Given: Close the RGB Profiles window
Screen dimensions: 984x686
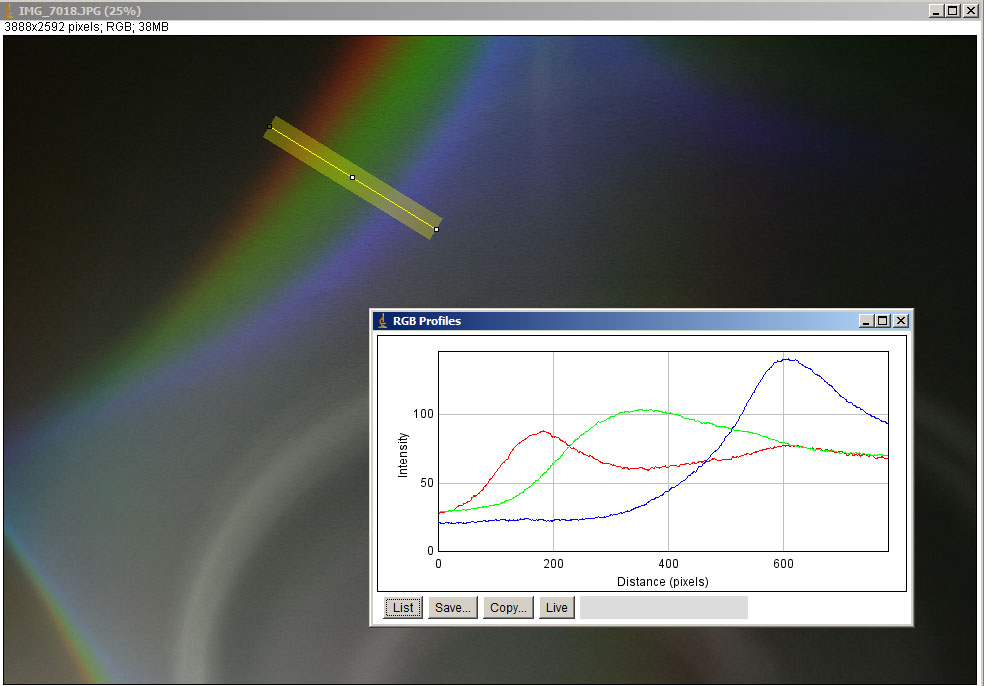Looking at the screenshot, I should tap(901, 321).
